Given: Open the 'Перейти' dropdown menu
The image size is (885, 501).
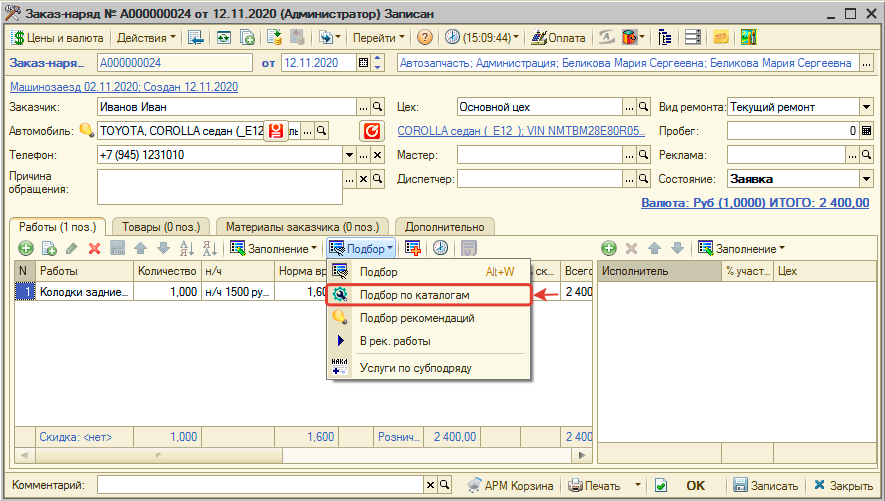Looking at the screenshot, I should coord(379,38).
